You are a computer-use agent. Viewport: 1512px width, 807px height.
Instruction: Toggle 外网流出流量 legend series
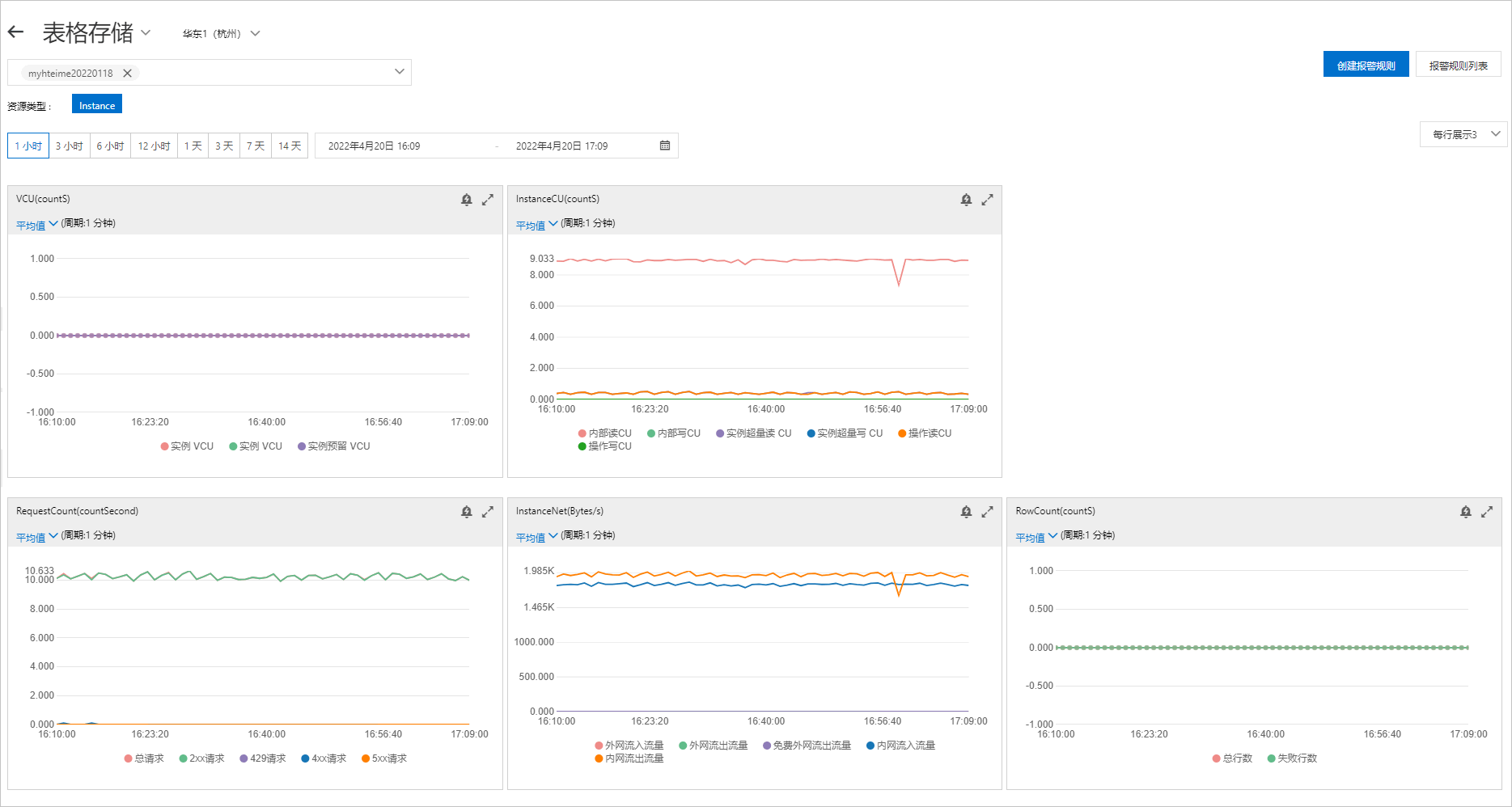point(714,746)
